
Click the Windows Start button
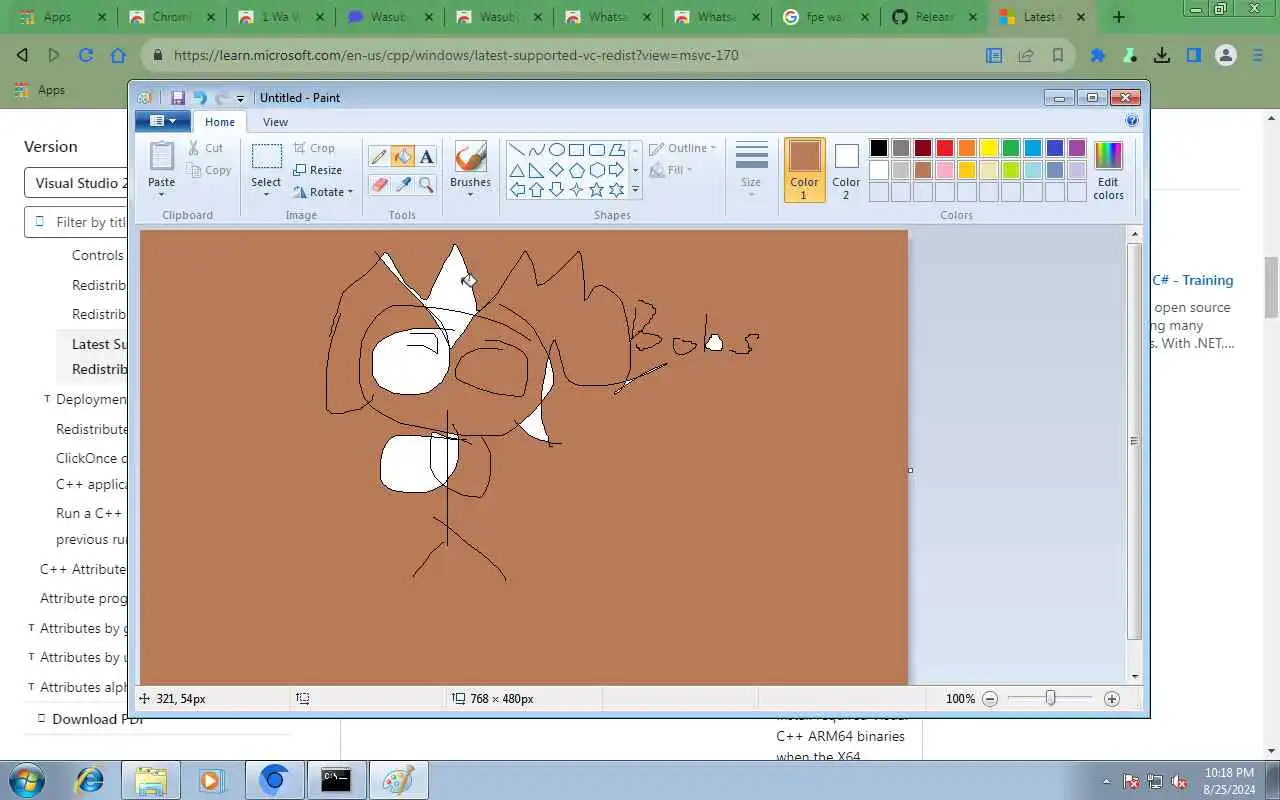pos(26,780)
